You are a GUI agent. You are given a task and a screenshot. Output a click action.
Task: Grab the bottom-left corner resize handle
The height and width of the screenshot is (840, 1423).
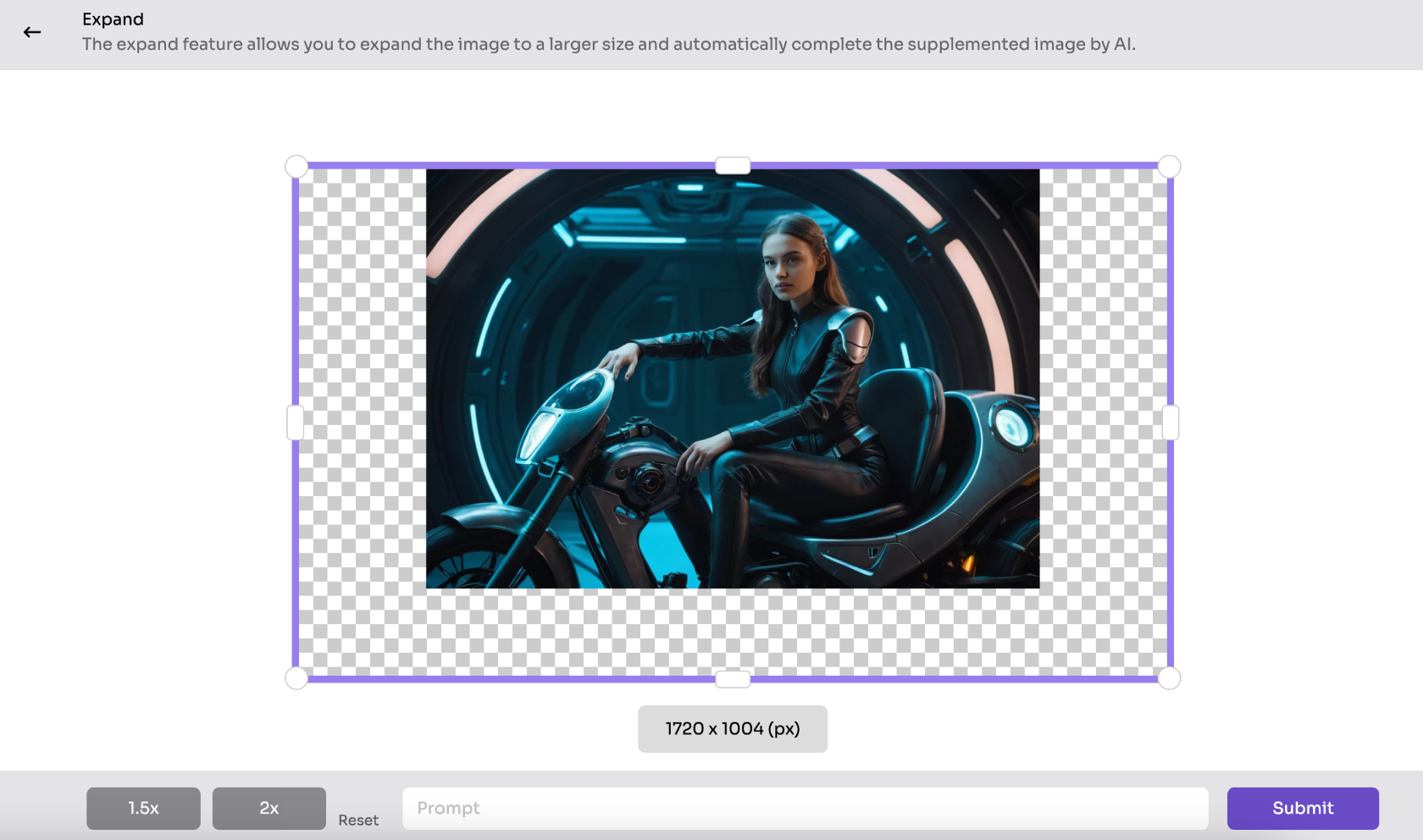[296, 678]
